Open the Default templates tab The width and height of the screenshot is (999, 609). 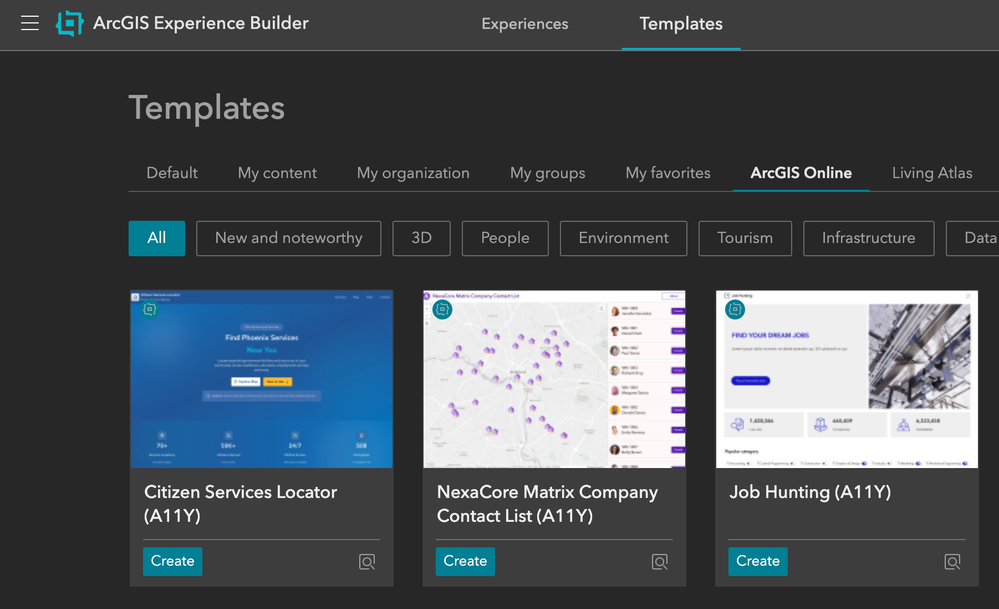(x=172, y=173)
